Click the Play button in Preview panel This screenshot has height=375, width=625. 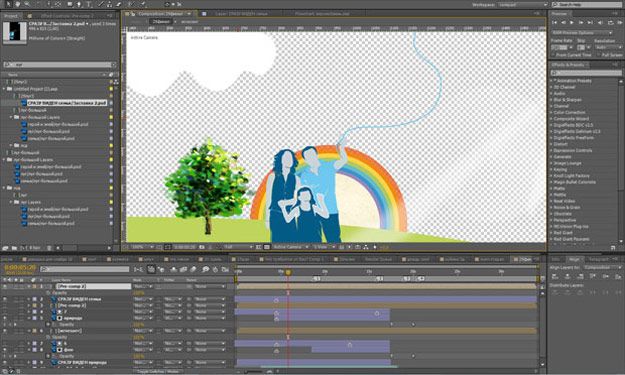pyautogui.click(x=572, y=23)
